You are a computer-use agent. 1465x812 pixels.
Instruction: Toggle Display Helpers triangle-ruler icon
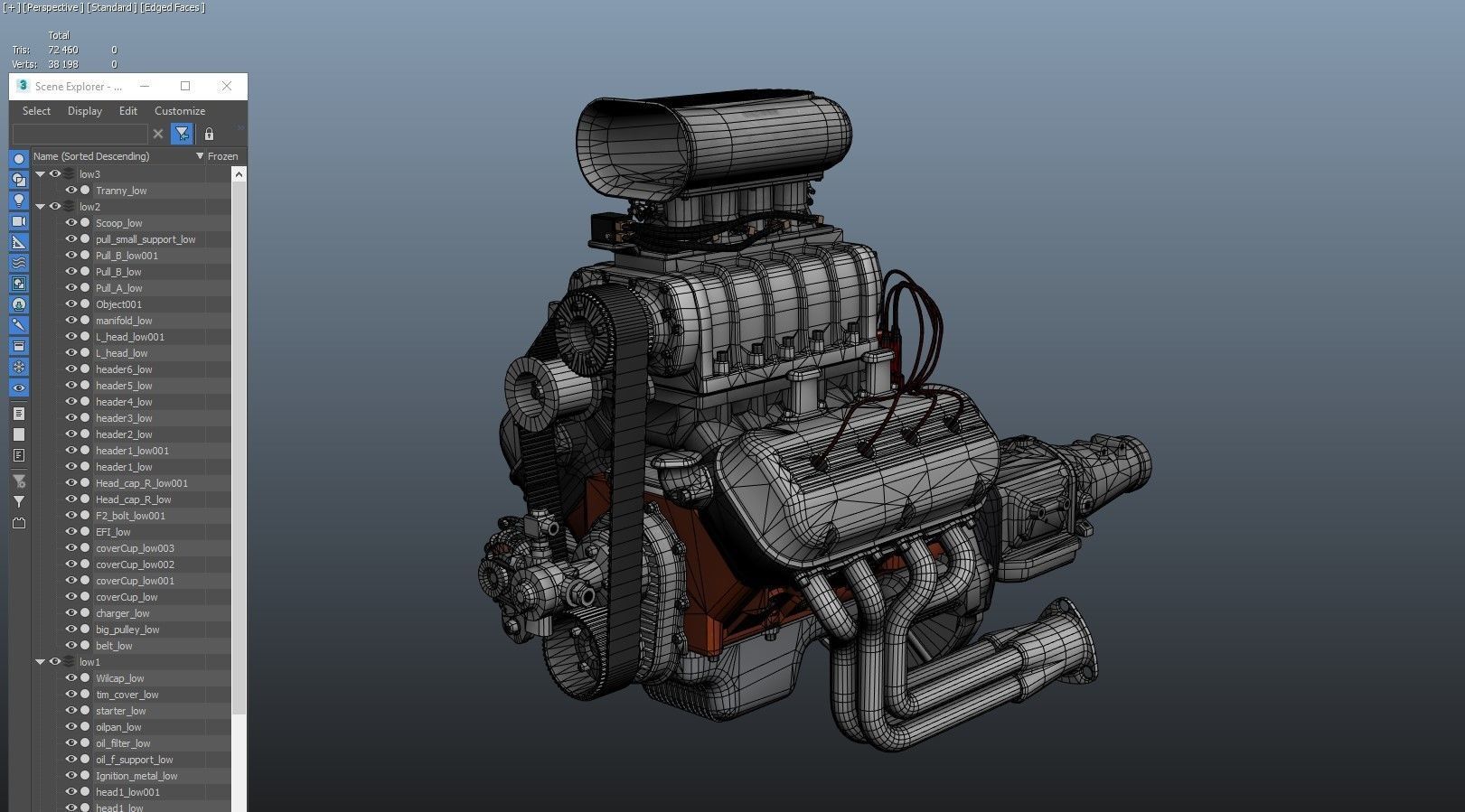(19, 242)
